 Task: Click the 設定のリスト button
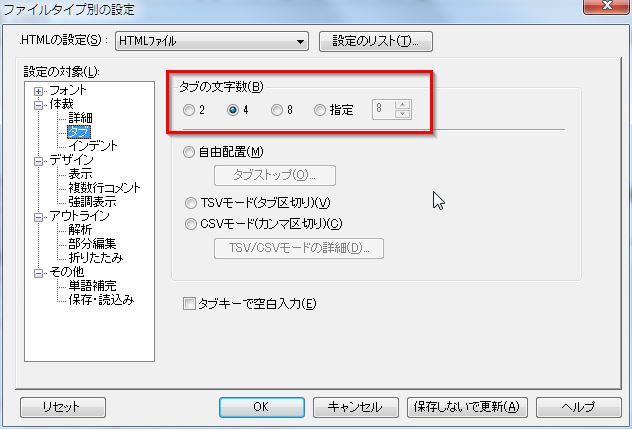pyautogui.click(x=375, y=42)
